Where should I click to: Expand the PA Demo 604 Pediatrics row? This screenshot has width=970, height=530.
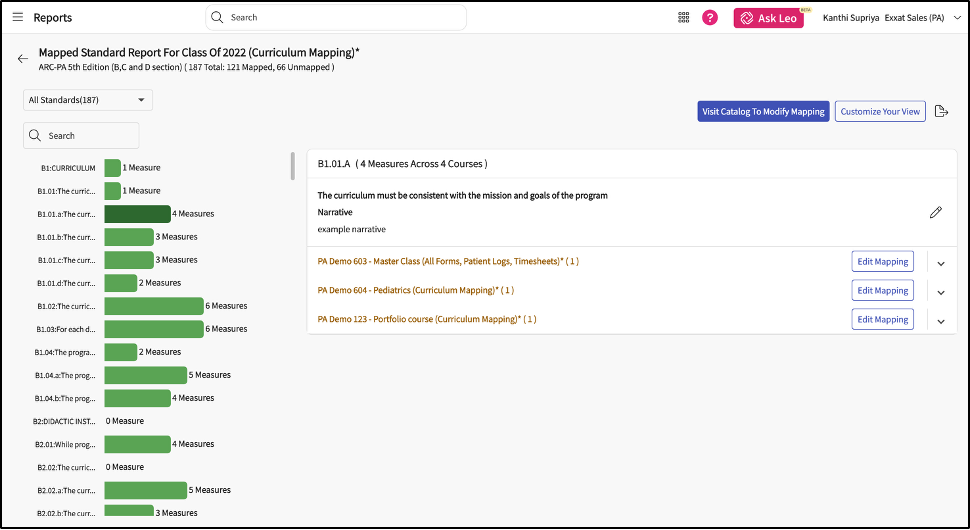click(x=941, y=292)
